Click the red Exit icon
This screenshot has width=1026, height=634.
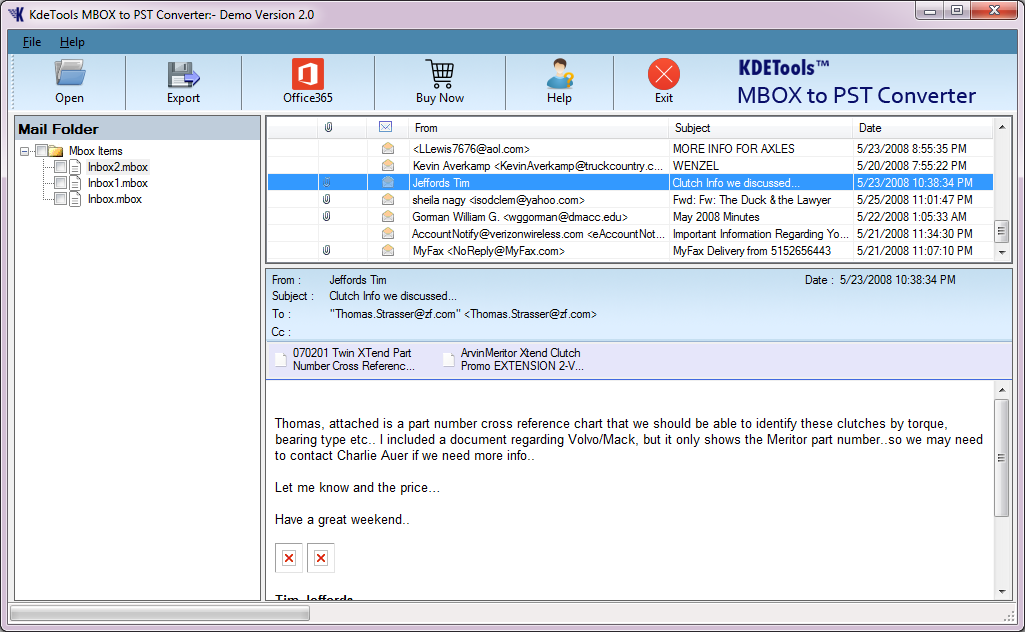pos(663,75)
